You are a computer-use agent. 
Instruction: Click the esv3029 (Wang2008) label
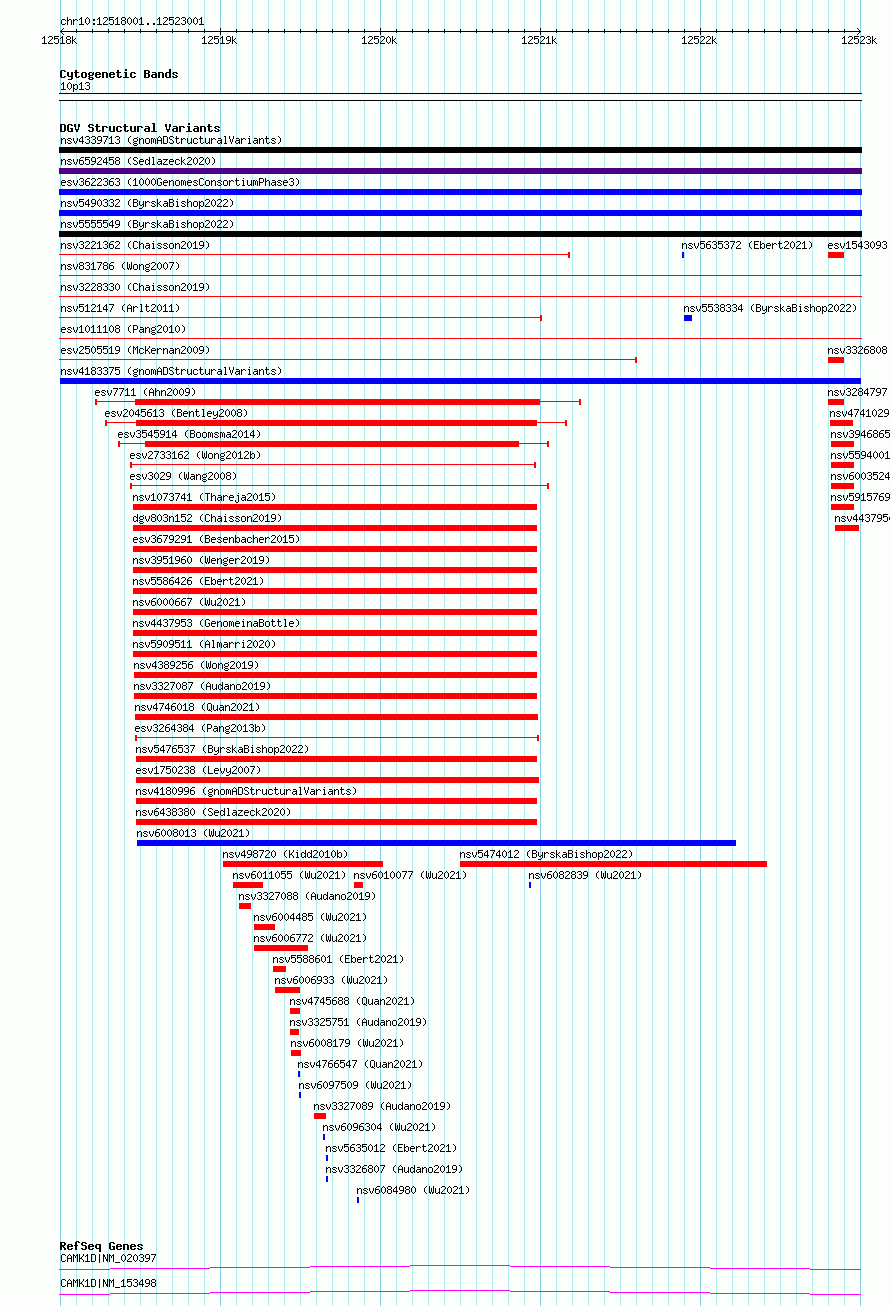(x=183, y=476)
